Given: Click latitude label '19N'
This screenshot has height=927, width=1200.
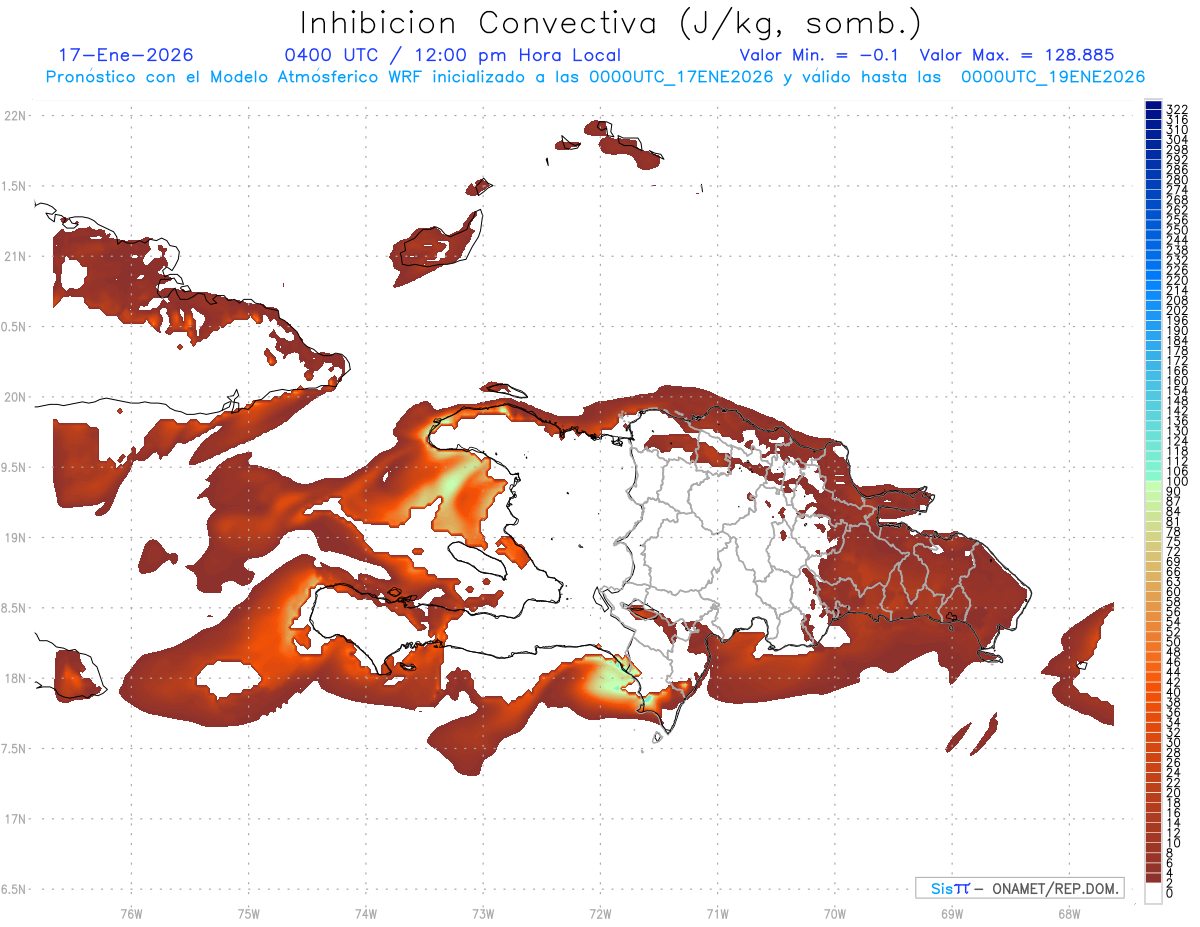Looking at the screenshot, I should (x=14, y=537).
